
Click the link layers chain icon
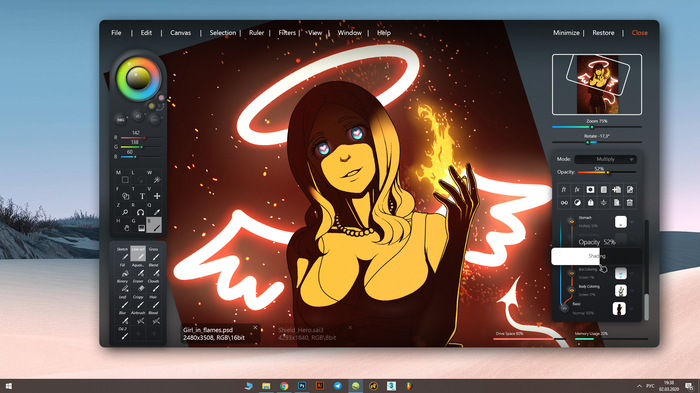pos(564,203)
